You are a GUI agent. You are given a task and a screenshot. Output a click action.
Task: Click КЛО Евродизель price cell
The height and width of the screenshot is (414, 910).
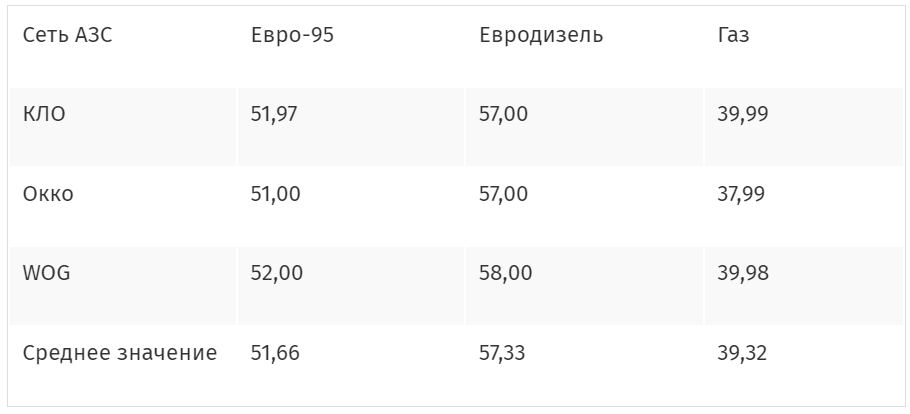pyautogui.click(x=504, y=114)
